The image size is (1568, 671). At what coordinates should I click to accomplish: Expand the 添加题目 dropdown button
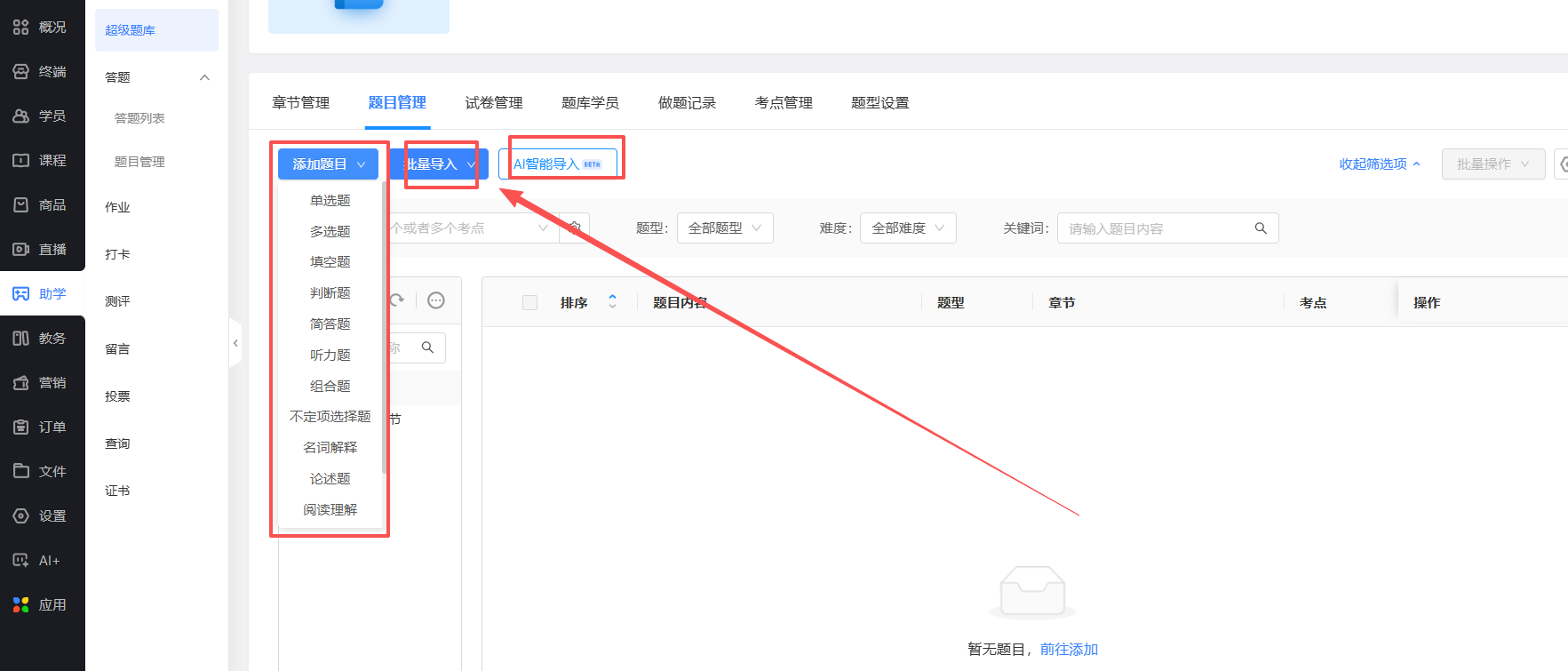328,164
